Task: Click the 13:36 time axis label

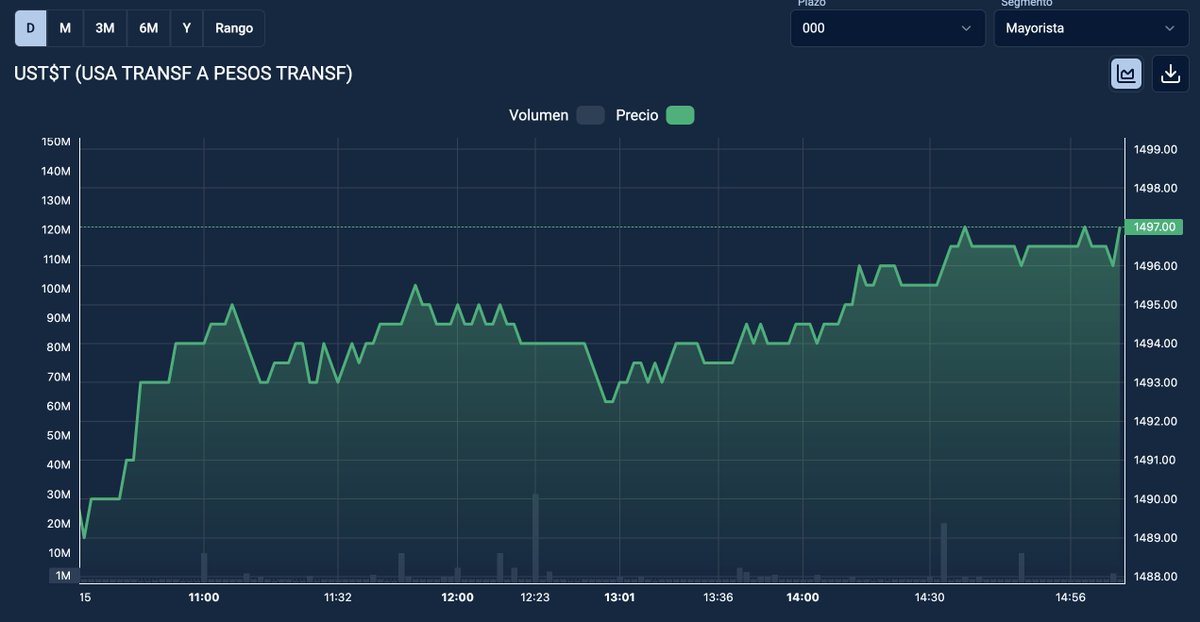Action: 718,597
